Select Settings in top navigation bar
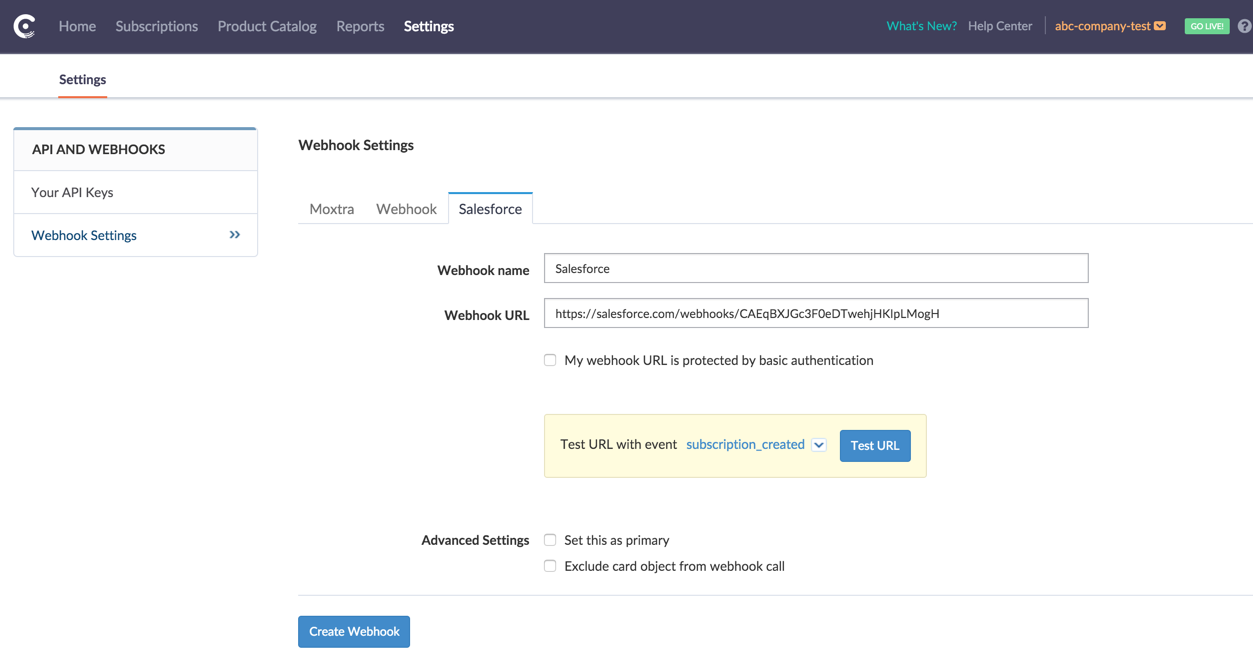This screenshot has width=1253, height=650. coord(429,26)
